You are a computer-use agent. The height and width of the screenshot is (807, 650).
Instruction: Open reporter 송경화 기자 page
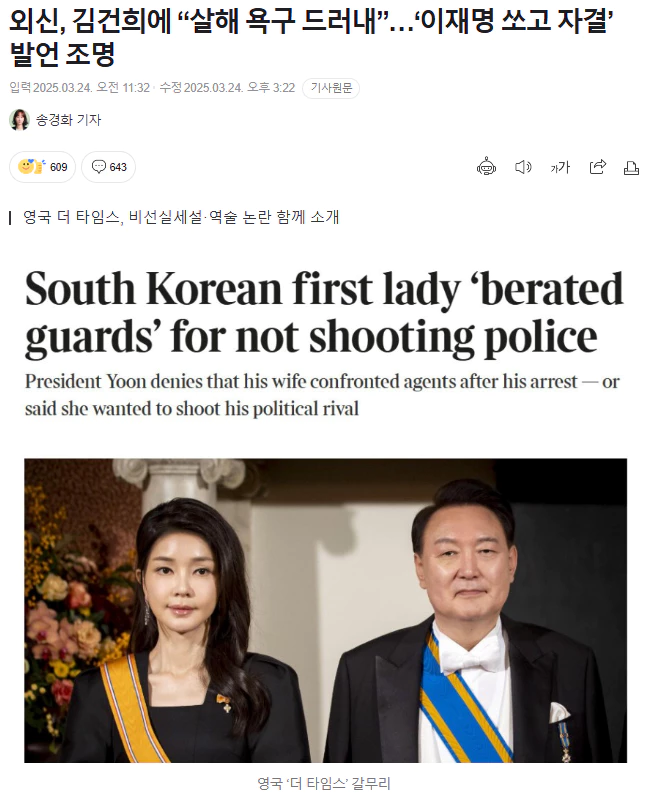tap(68, 120)
